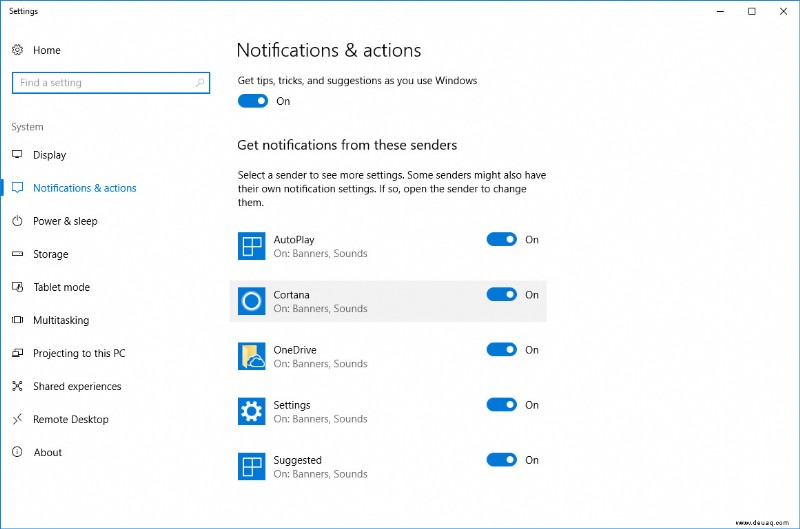Click 'On: Banners, Sounds' under OneDrive

point(320,364)
